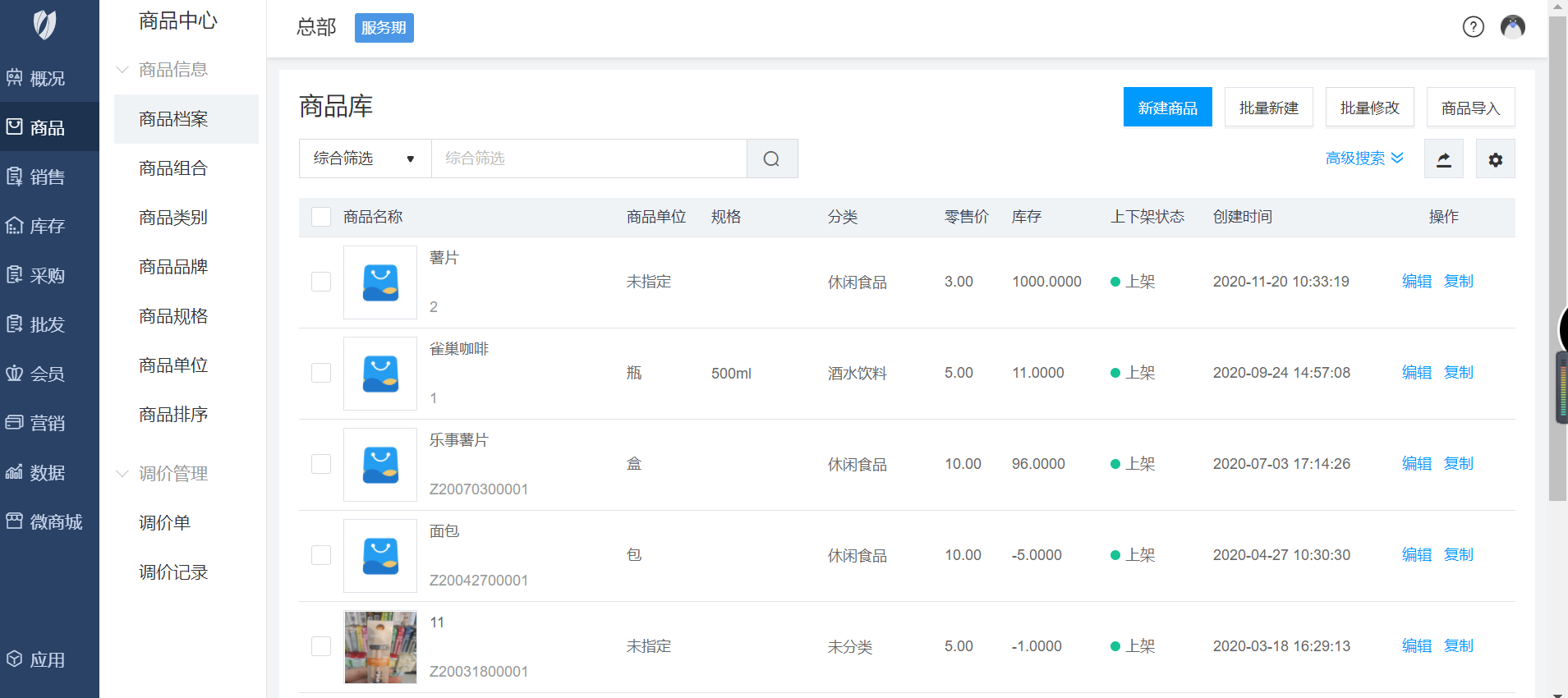Viewport: 1568px width, 698px height.
Task: Tick the select-all checkbox in table header
Action: pos(321,217)
